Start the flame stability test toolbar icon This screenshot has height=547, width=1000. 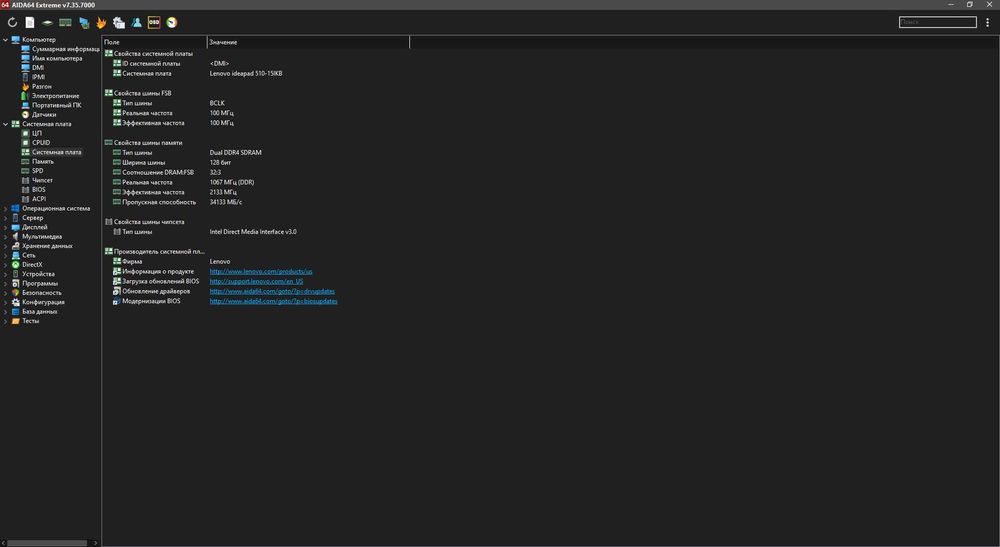click(101, 22)
